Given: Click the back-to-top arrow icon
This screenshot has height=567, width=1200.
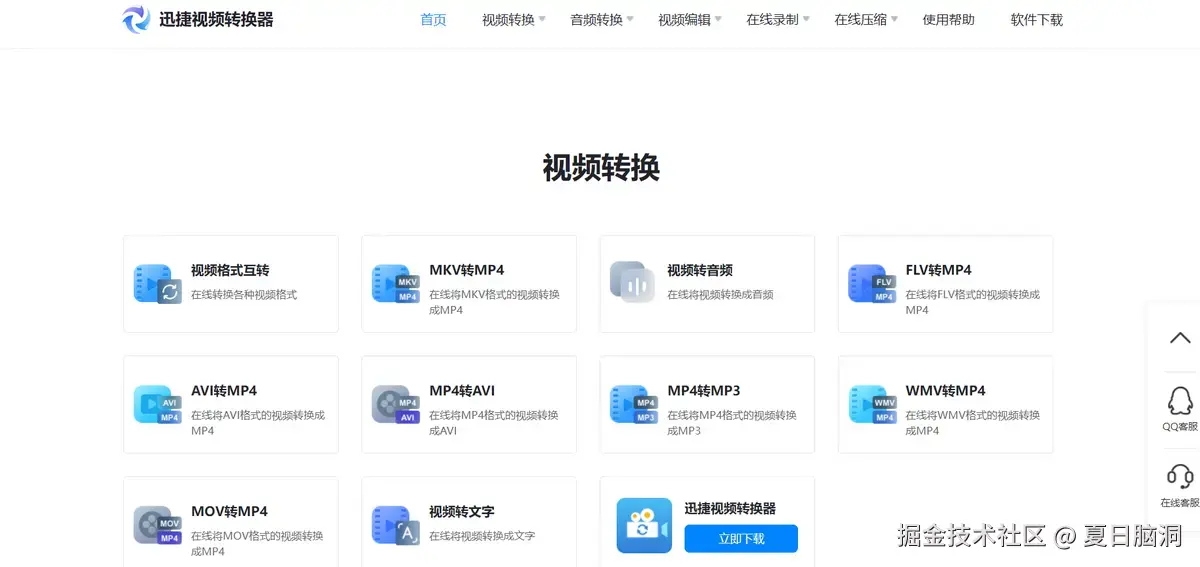Looking at the screenshot, I should pos(1181,338).
